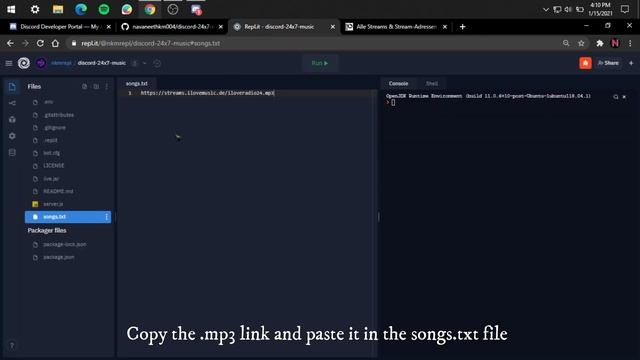Bookmark this page with star icon
This screenshot has height=360, width=640.
tap(581, 43)
